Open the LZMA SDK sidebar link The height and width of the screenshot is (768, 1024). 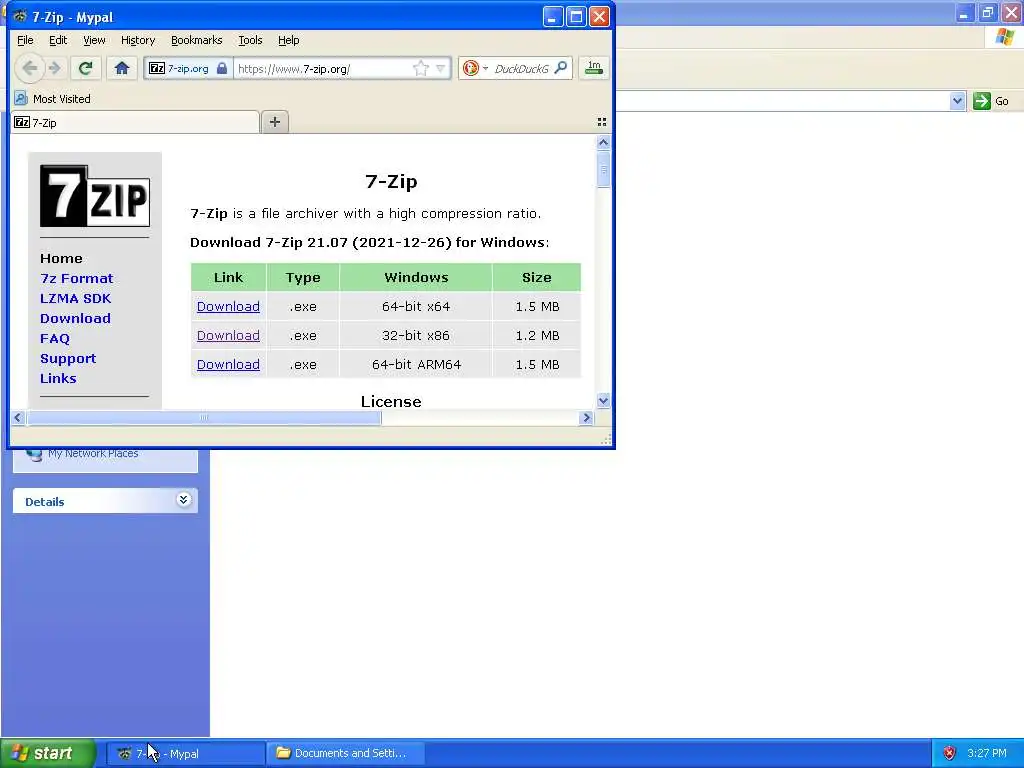pyautogui.click(x=75, y=298)
